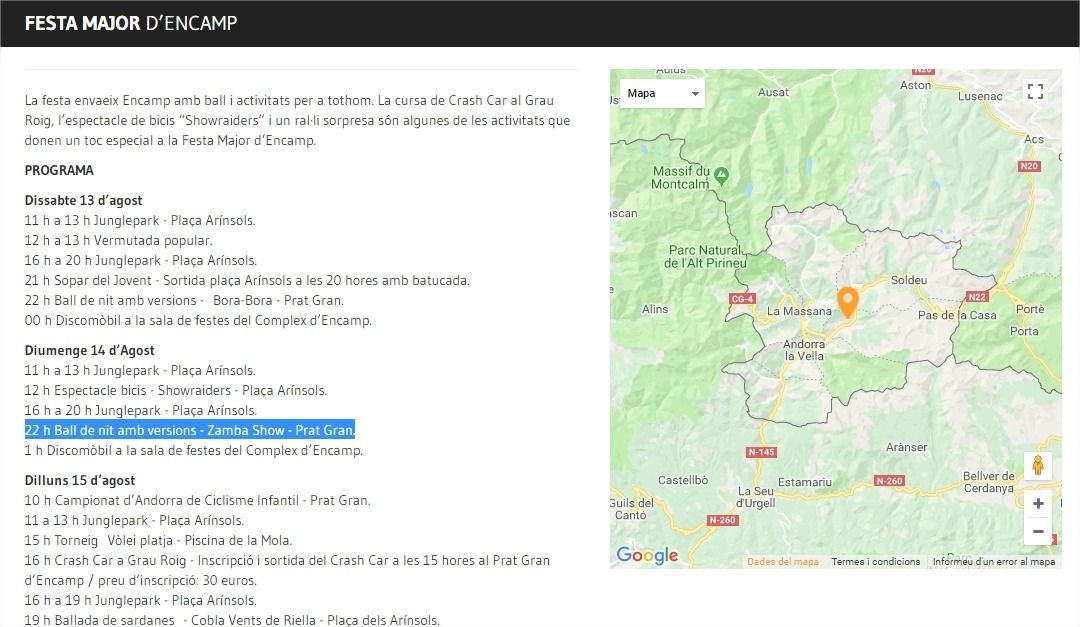Click the PROGRAMA heading

click(x=59, y=170)
